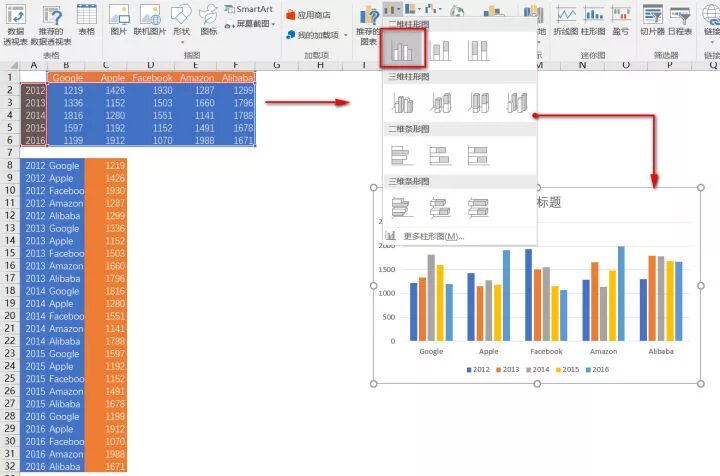Insert a Slicer (切片器)
This screenshot has height=476, width=720.
click(x=652, y=21)
